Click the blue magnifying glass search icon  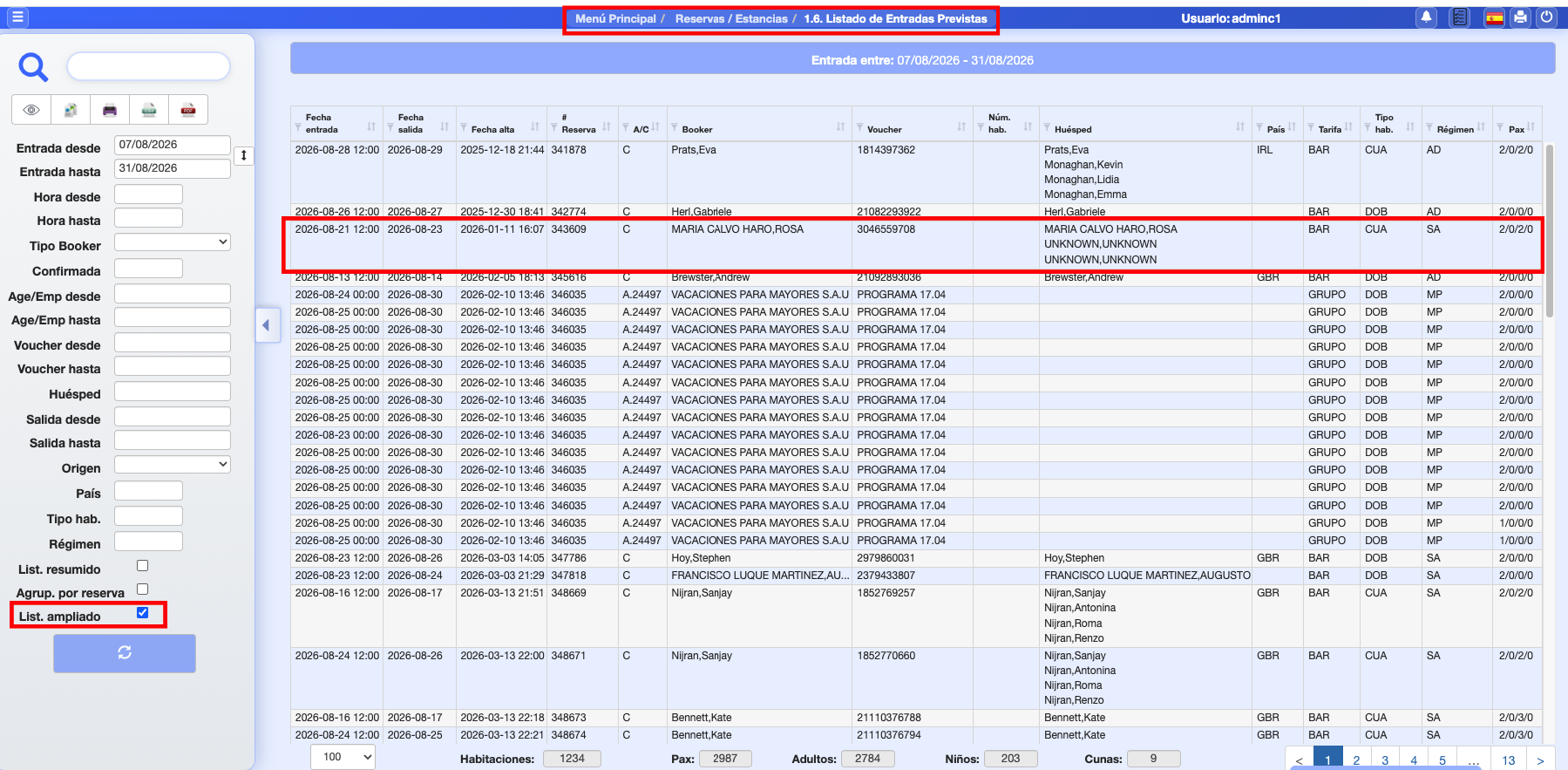33,66
